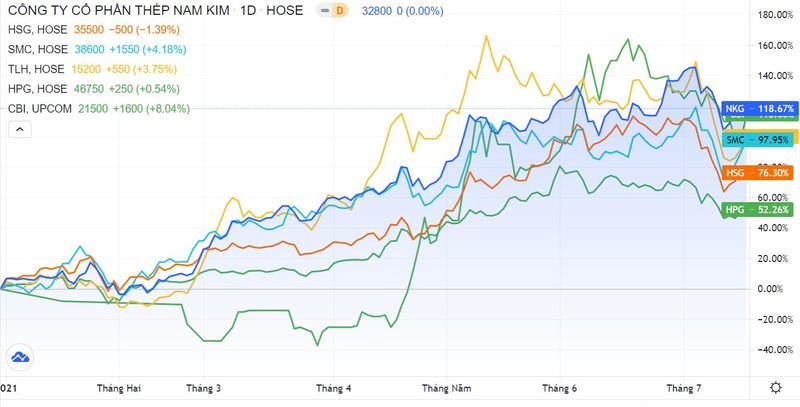This screenshot has height=407, width=800.
Task: Collapse the legend with the arrow button
Action: pyautogui.click(x=17, y=127)
